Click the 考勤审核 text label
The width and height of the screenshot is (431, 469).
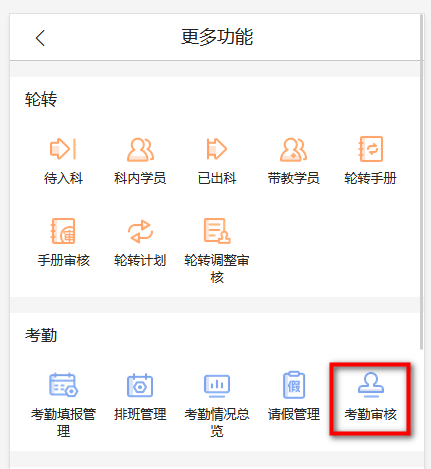click(x=370, y=414)
